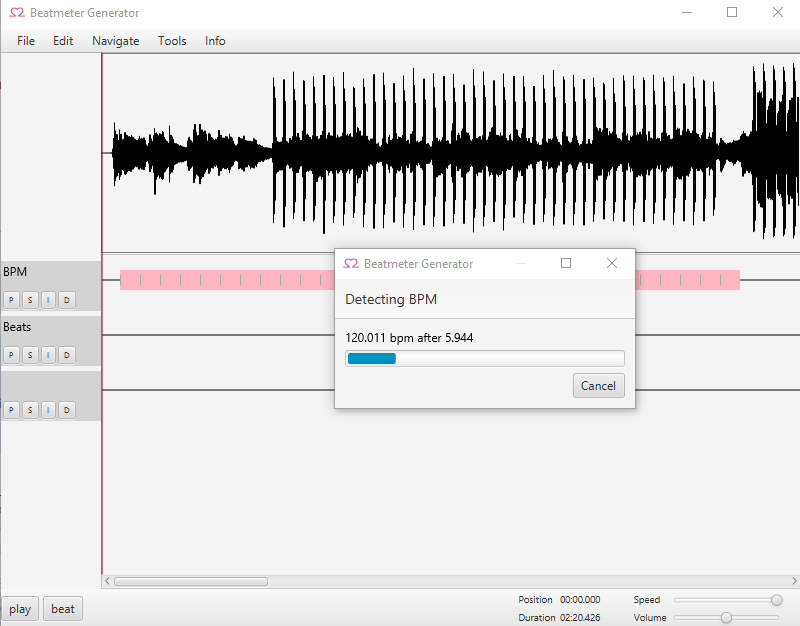Minimize the main Beatmeter Generator window
This screenshot has width=800, height=626.
687,12
